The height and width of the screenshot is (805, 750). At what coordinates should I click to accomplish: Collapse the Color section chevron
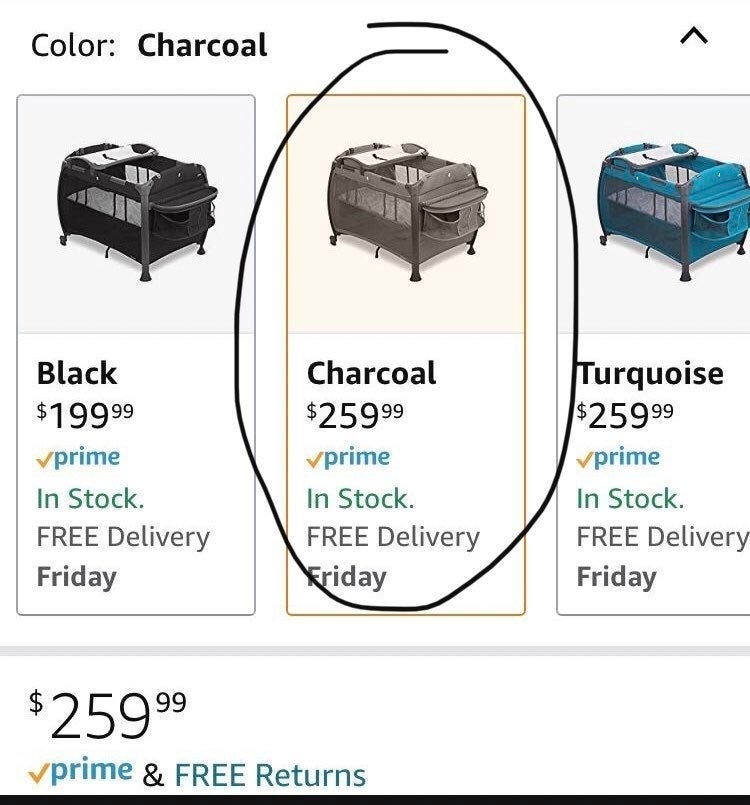[694, 36]
